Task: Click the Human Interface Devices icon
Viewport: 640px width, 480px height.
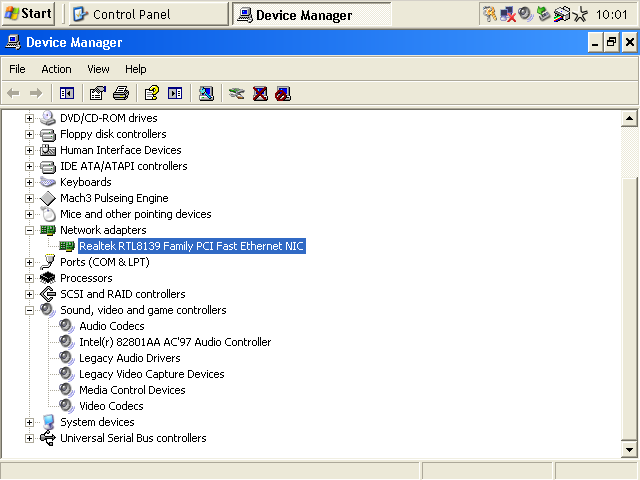Action: 48,150
